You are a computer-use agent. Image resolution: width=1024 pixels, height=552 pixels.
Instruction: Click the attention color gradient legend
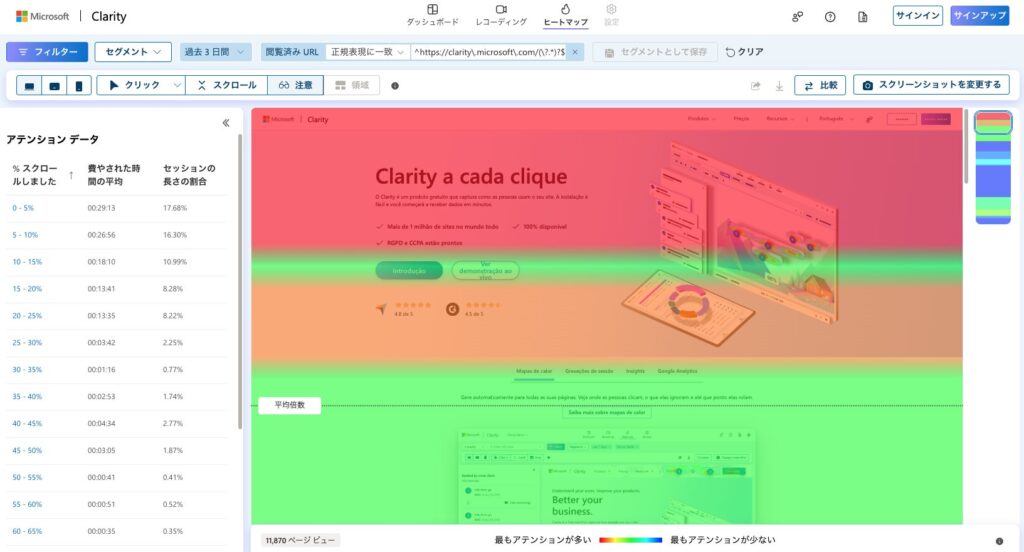(x=630, y=540)
